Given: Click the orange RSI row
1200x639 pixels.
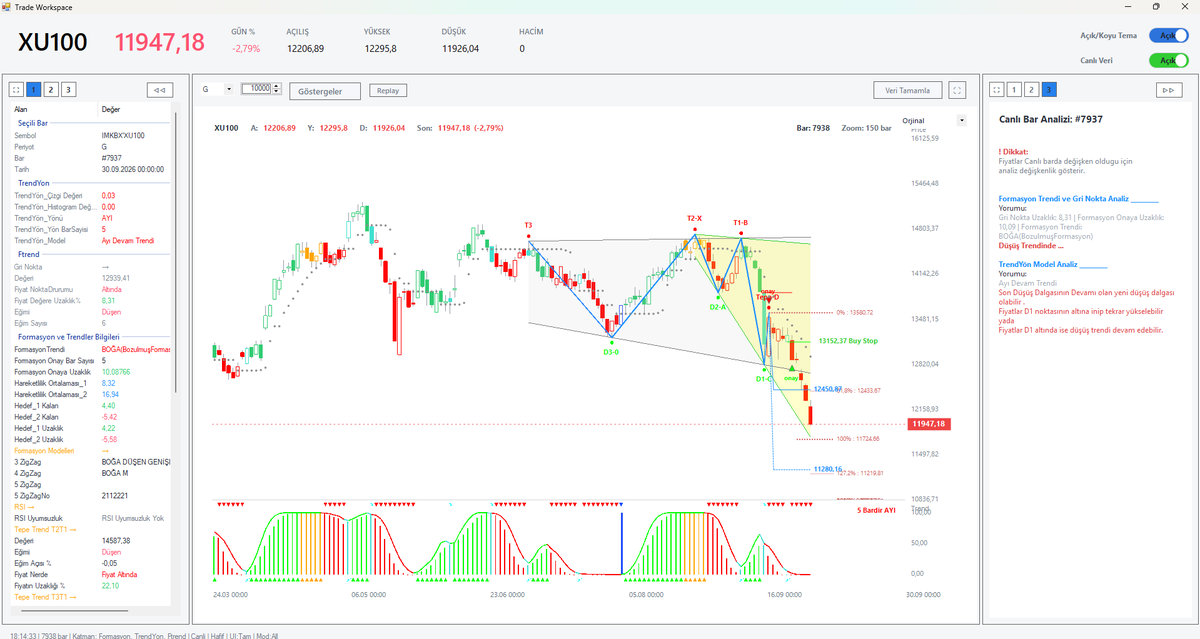Looking at the screenshot, I should pyautogui.click(x=91, y=507).
